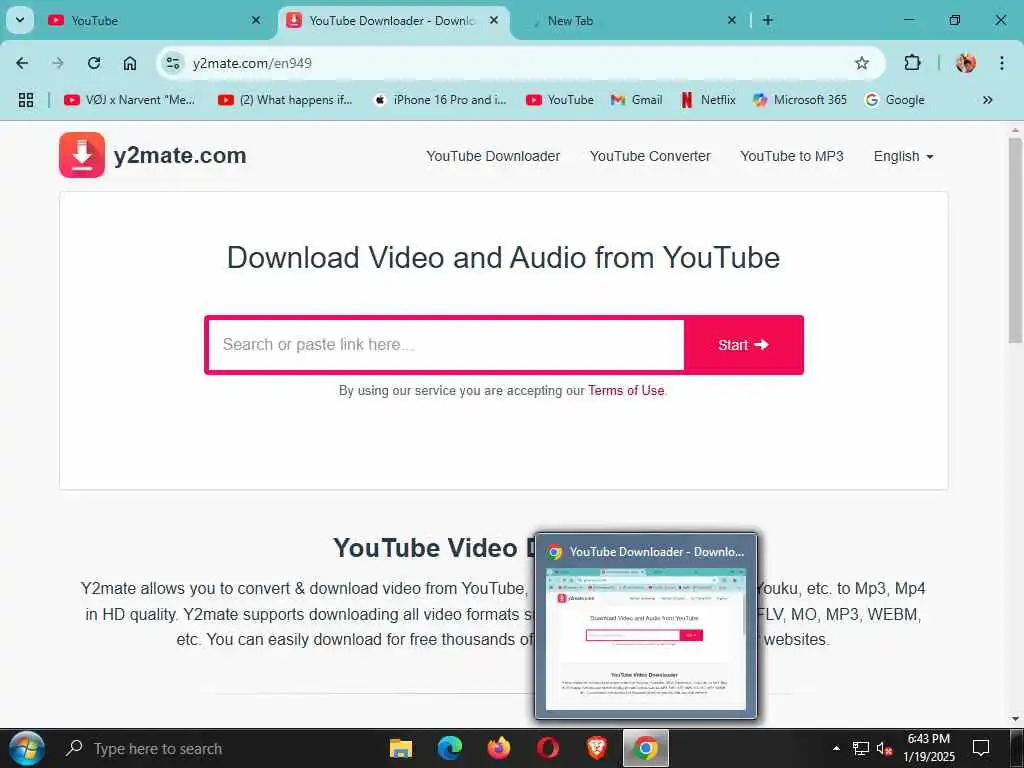The height and width of the screenshot is (768, 1024).
Task: Switch to the YouTube tab
Action: (154, 21)
